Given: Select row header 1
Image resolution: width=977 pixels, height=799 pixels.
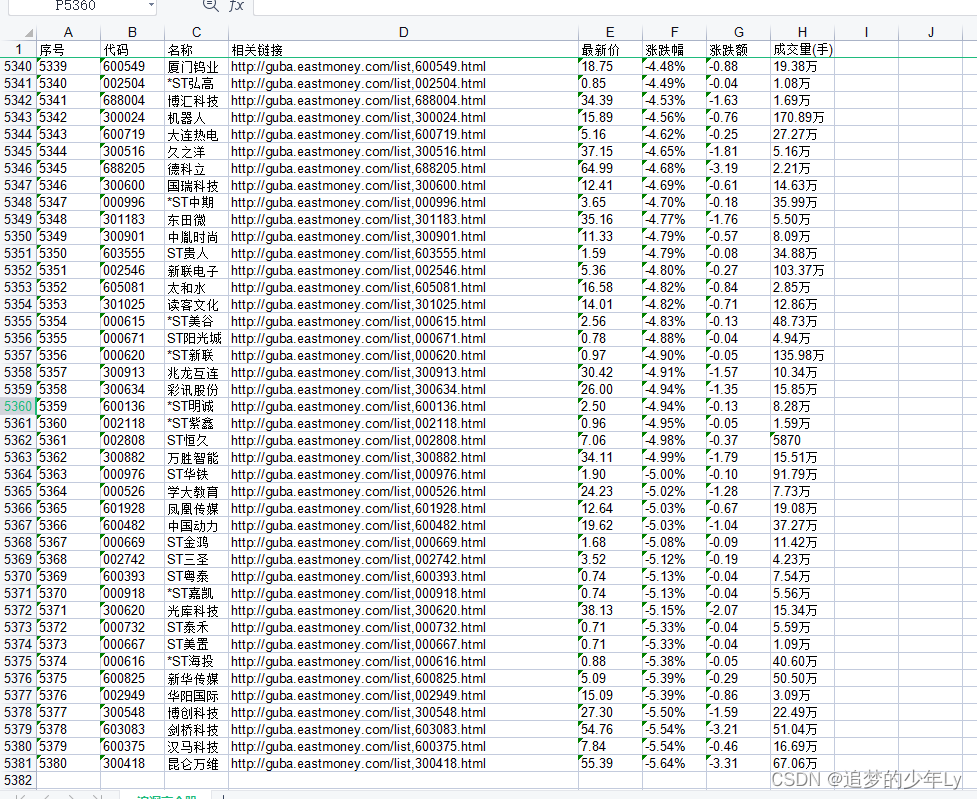Looking at the screenshot, I should click(18, 49).
